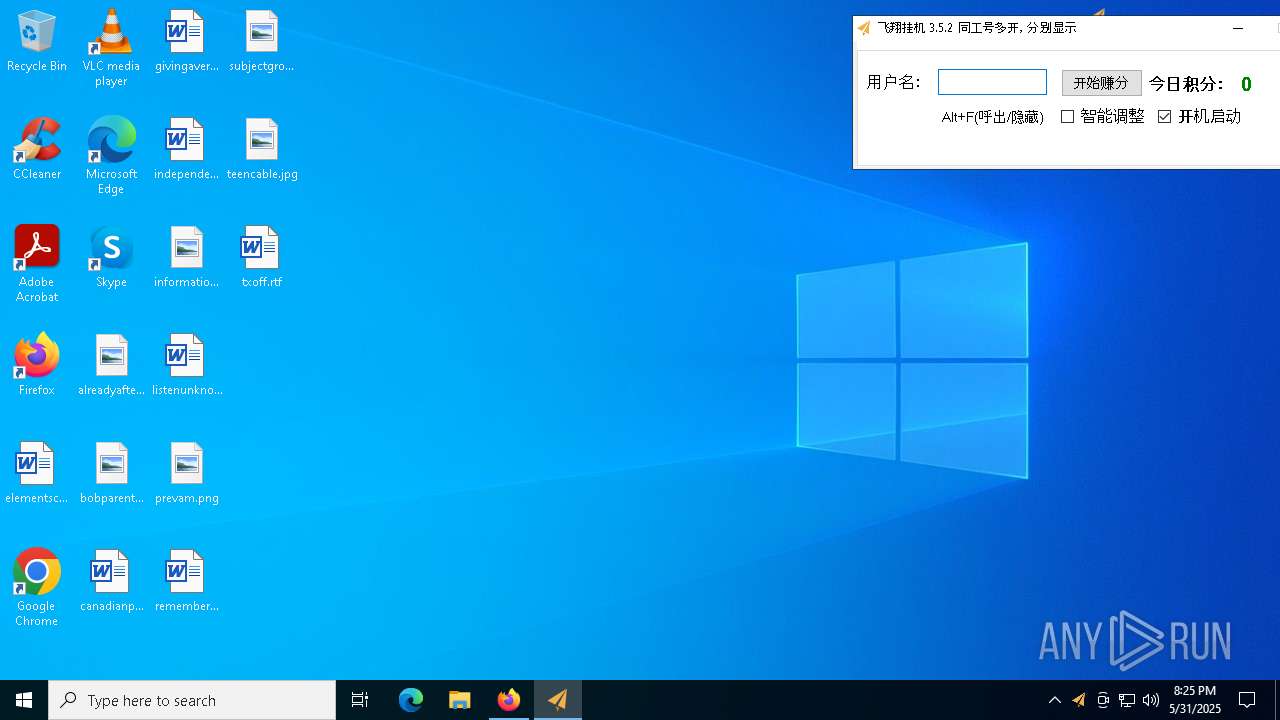
Task: Select the informatio image file icon
Action: (186, 257)
